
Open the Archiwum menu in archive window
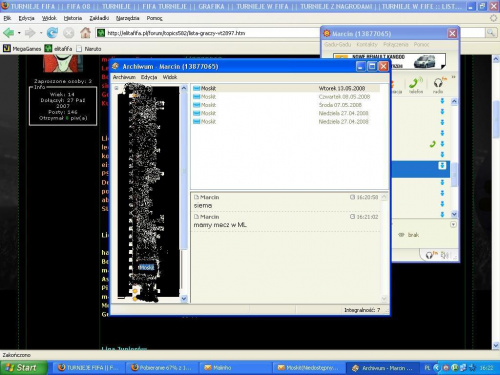(x=124, y=77)
